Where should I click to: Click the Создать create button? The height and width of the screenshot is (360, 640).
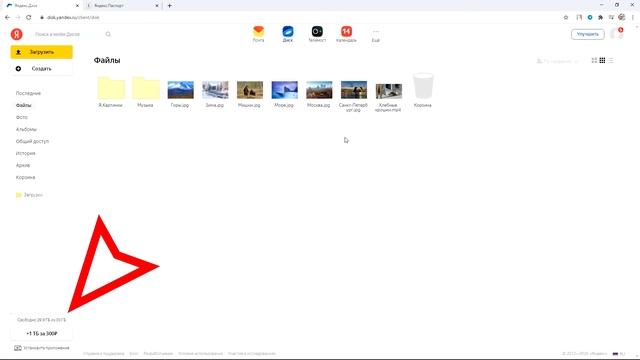42,69
